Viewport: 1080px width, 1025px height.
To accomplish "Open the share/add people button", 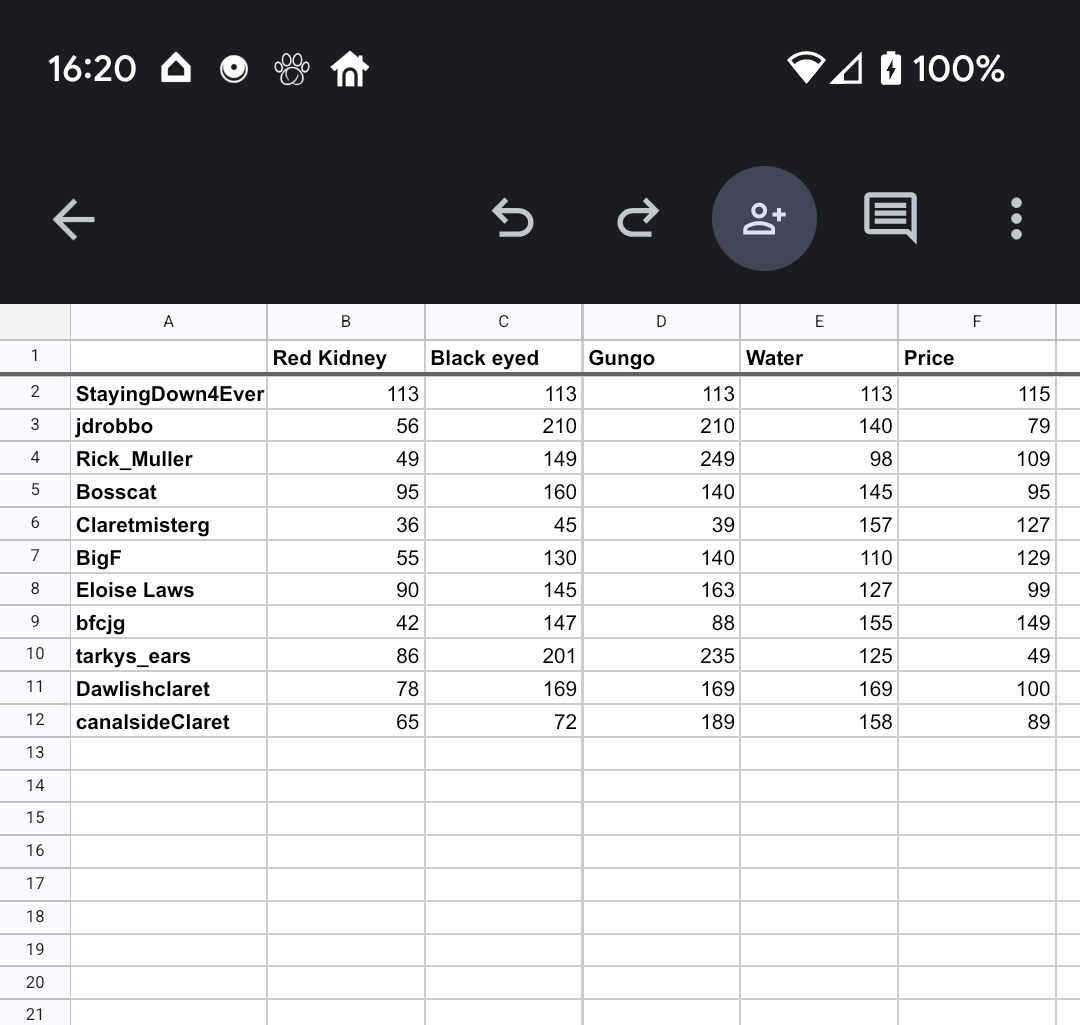I will (x=764, y=218).
